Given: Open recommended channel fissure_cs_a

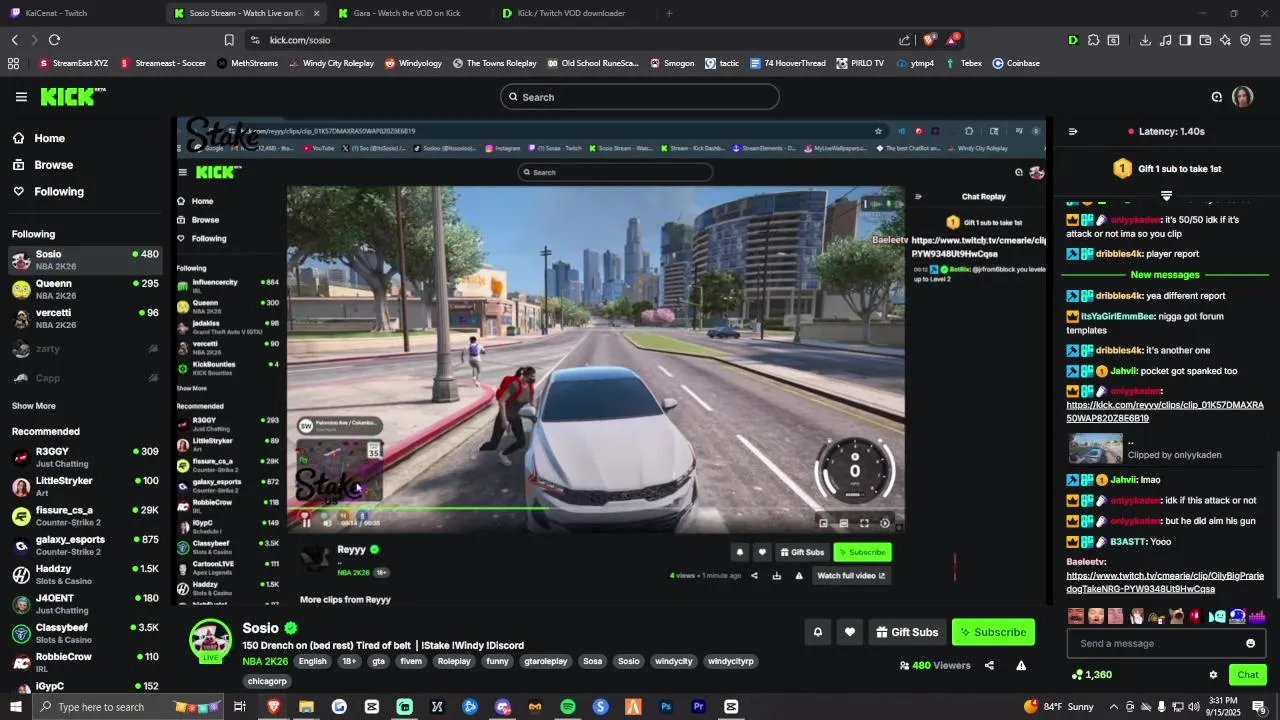Looking at the screenshot, I should click(85, 516).
